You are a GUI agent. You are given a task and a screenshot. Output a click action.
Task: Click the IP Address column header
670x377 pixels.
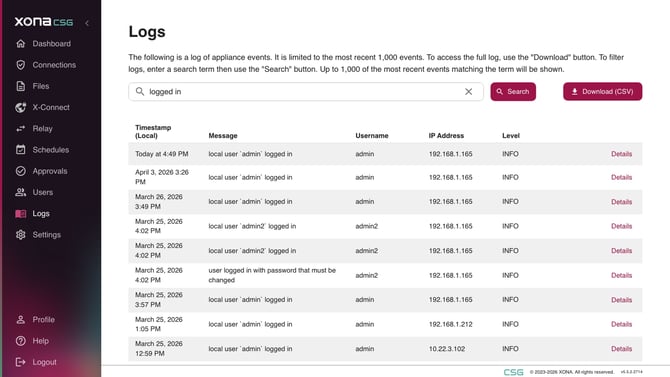(446, 135)
